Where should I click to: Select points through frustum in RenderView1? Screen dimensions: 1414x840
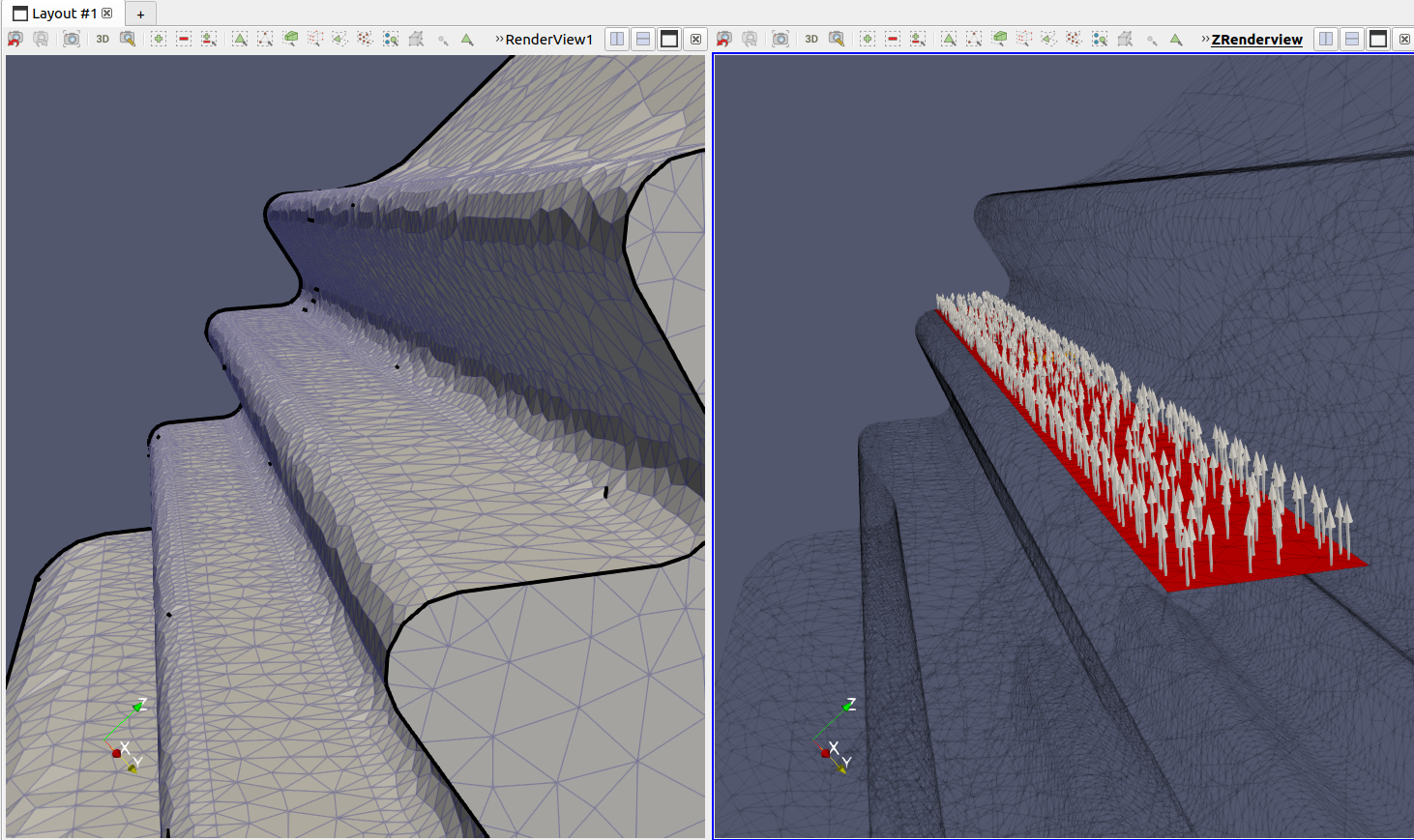[x=315, y=39]
